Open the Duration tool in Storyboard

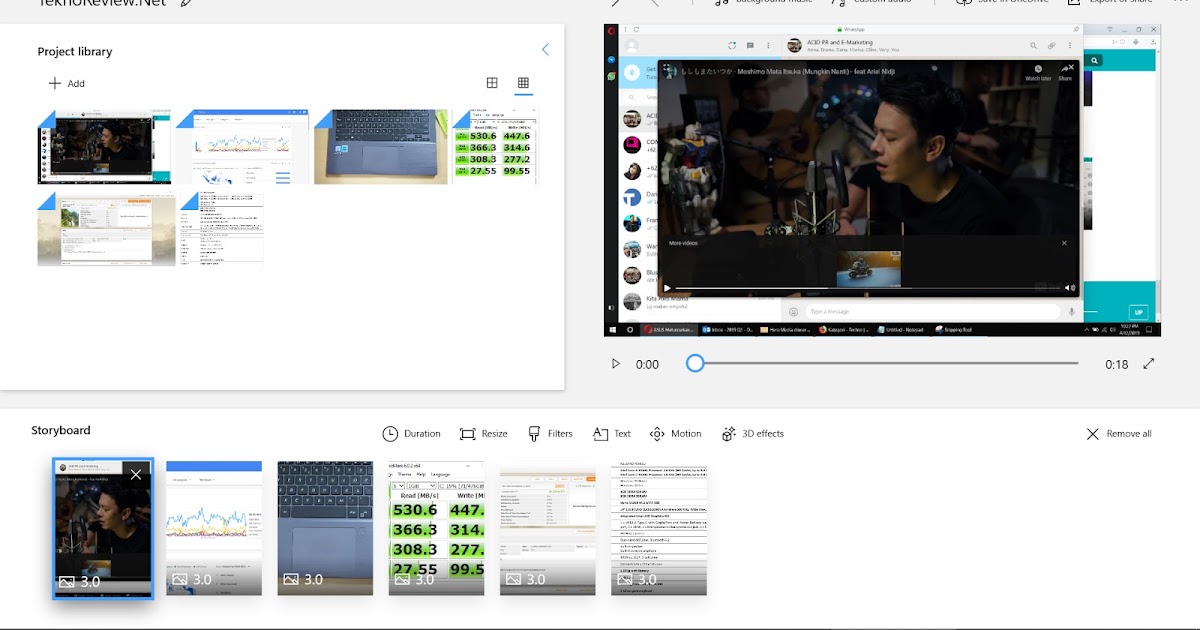pos(411,434)
